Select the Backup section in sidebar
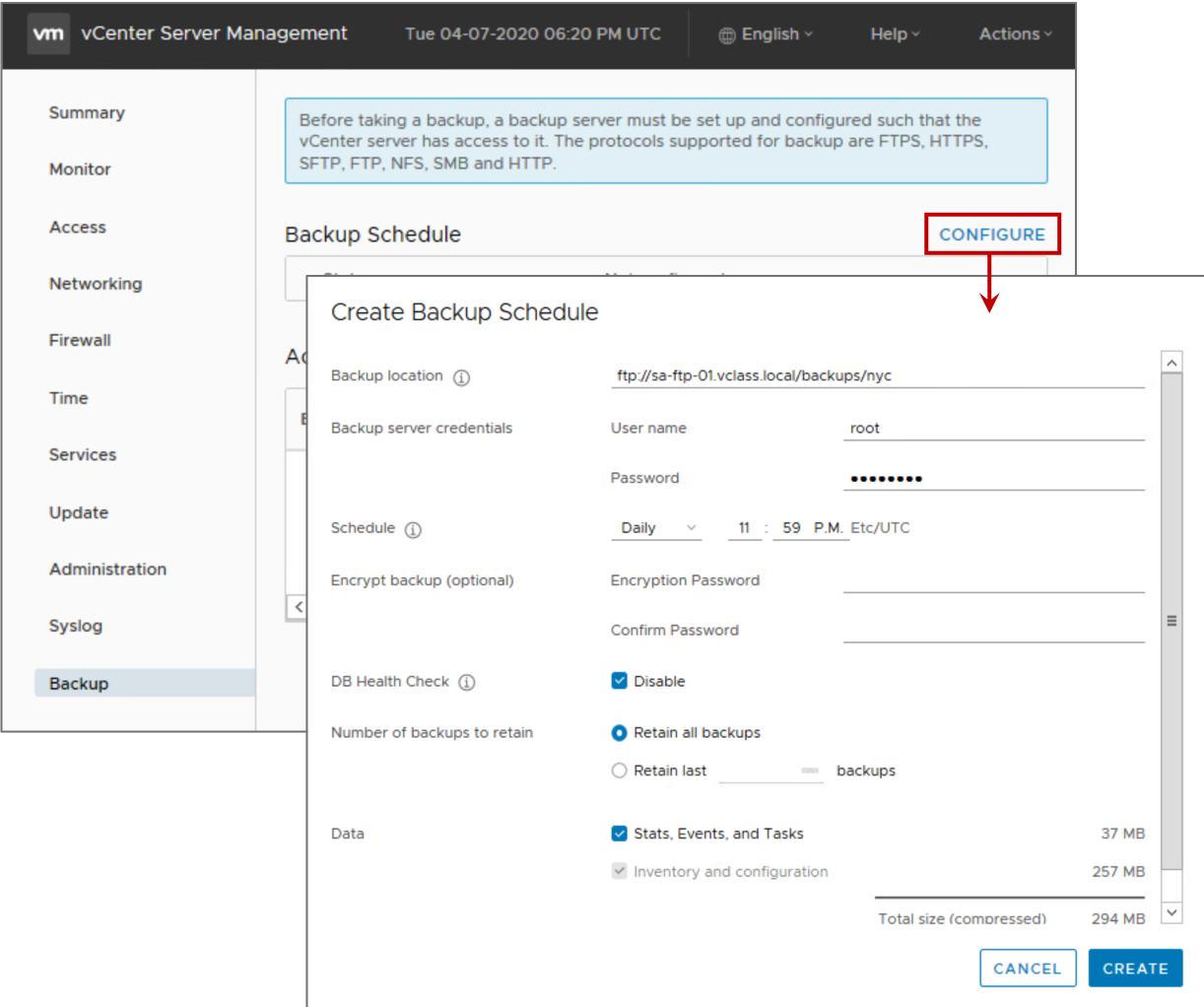Viewport: 1204px width, 1007px height. [x=145, y=683]
